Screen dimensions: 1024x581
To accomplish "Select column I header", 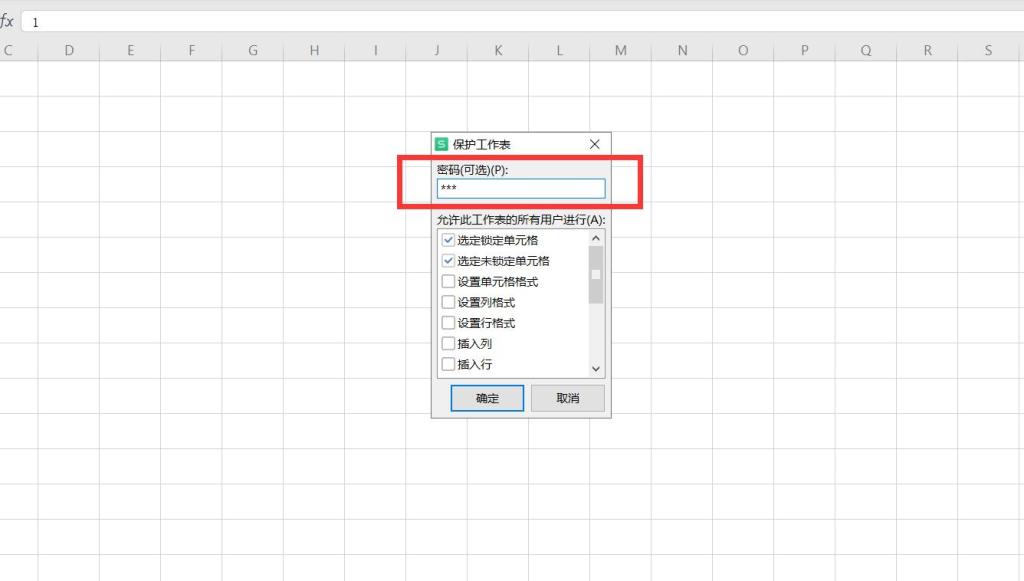I will (x=376, y=50).
